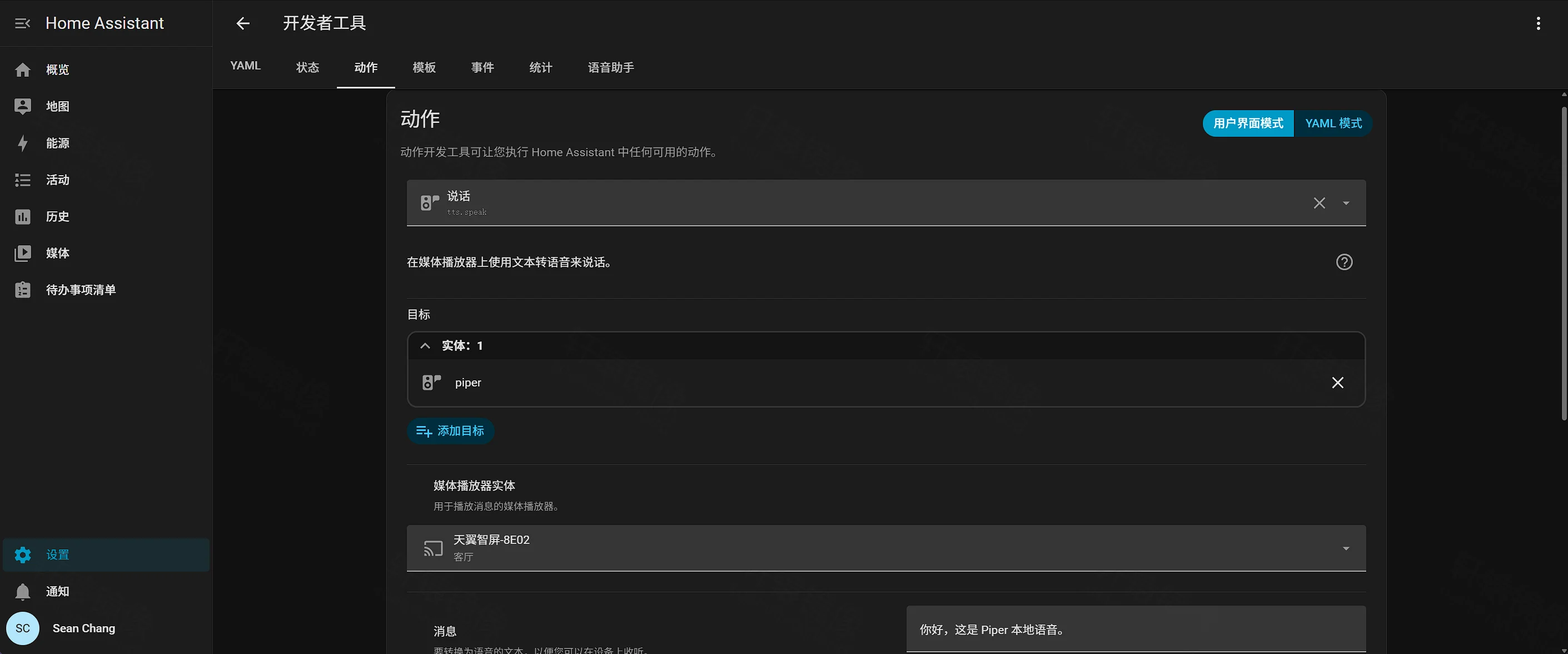Image resolution: width=1568 pixels, height=654 pixels.
Task: Select the 动作 tab
Action: click(x=366, y=67)
